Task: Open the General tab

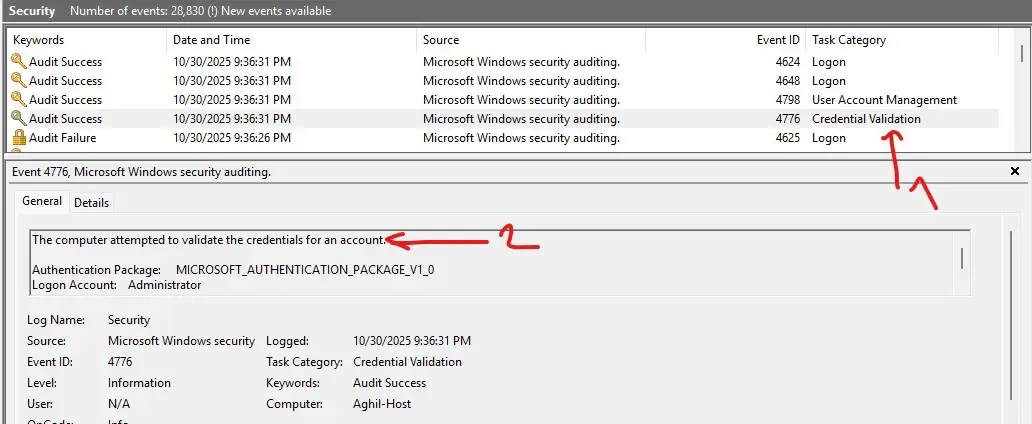Action: click(x=42, y=201)
